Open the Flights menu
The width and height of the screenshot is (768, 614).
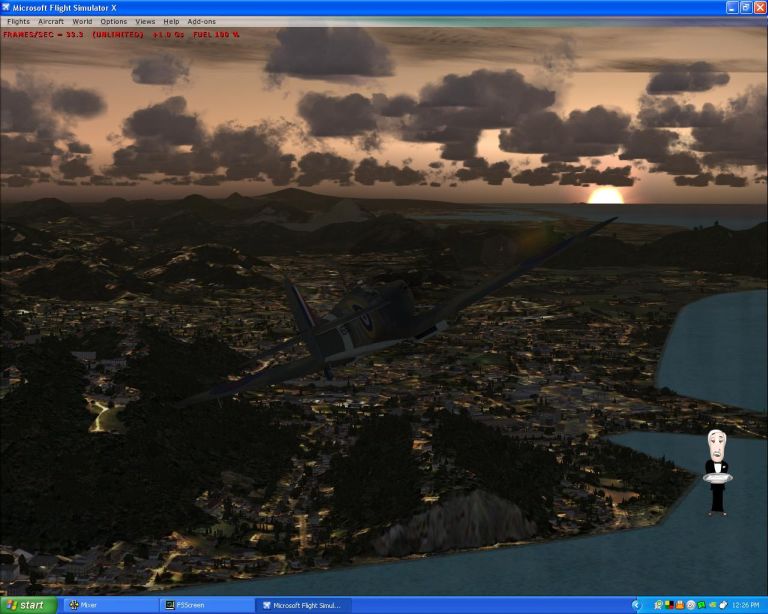pos(19,22)
